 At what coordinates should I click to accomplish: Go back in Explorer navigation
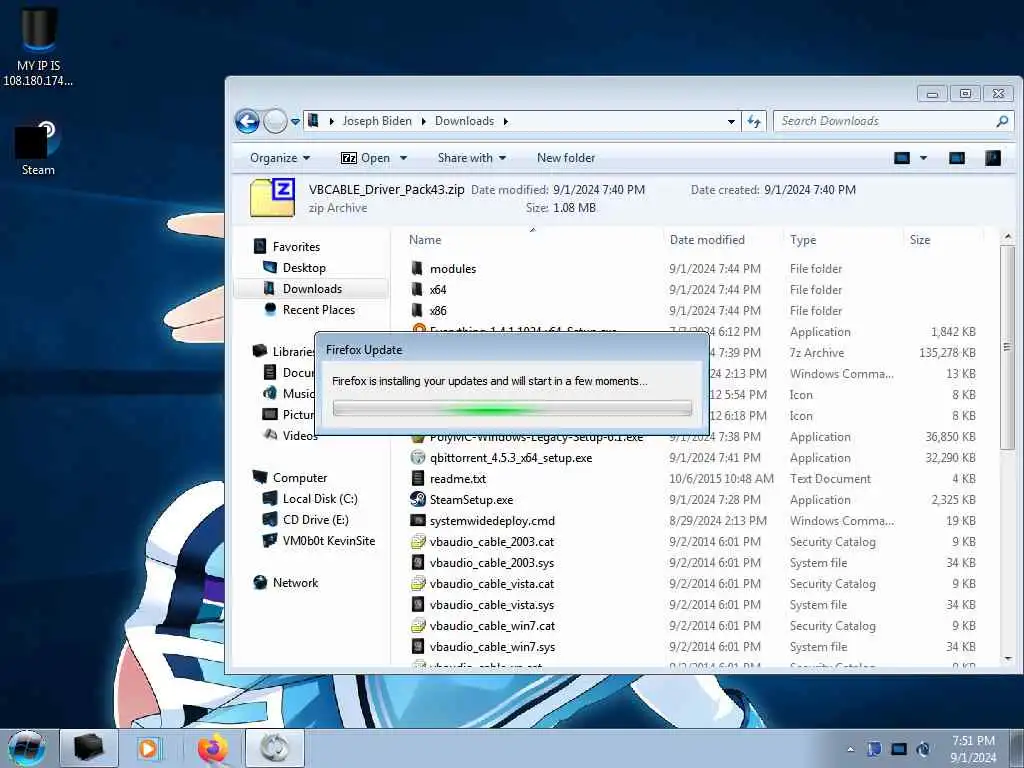[x=248, y=121]
